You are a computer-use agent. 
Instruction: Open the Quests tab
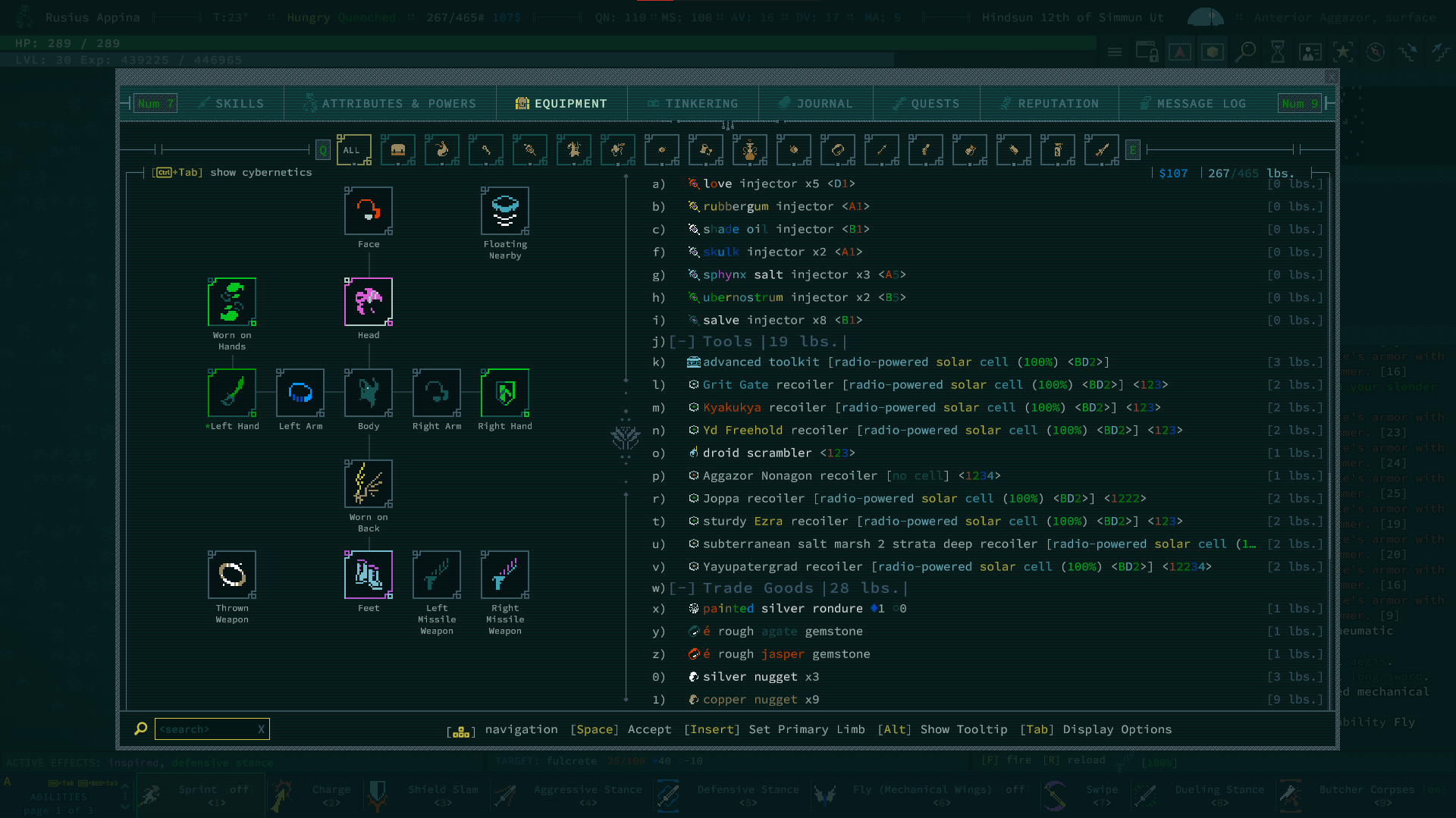click(926, 104)
